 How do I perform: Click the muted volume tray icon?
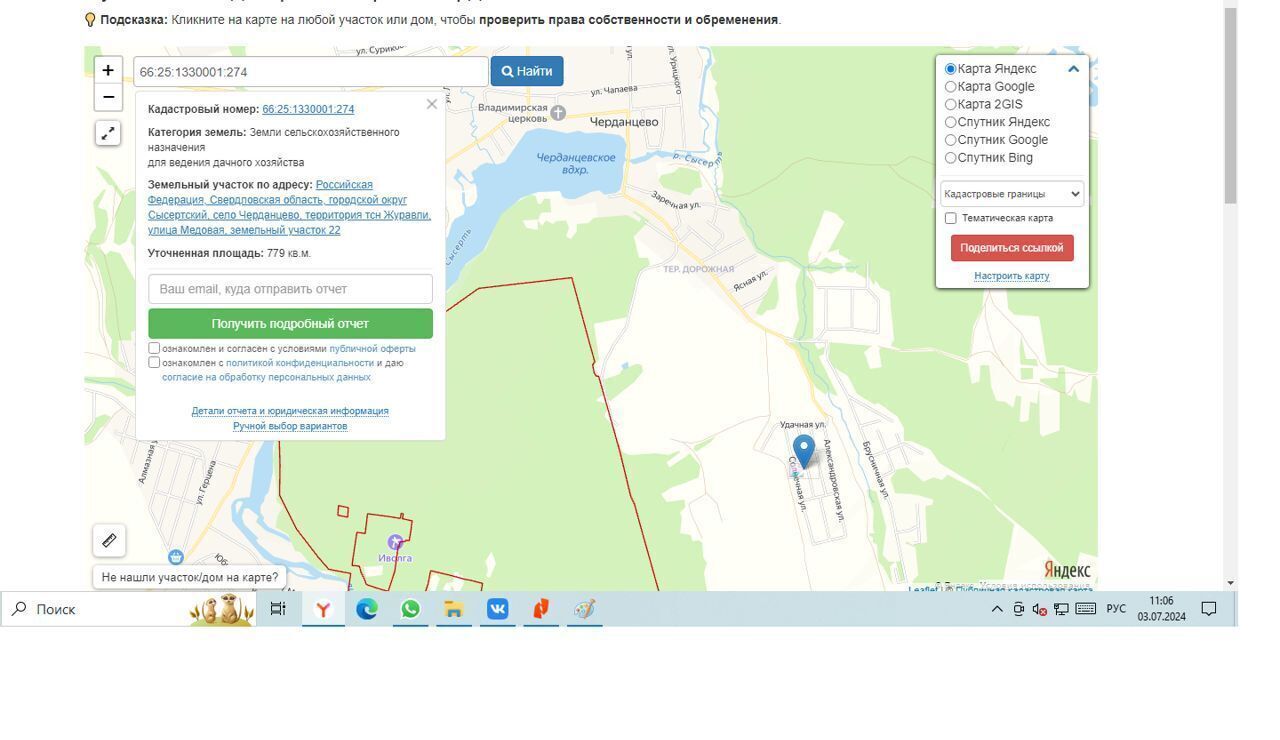coord(1040,609)
